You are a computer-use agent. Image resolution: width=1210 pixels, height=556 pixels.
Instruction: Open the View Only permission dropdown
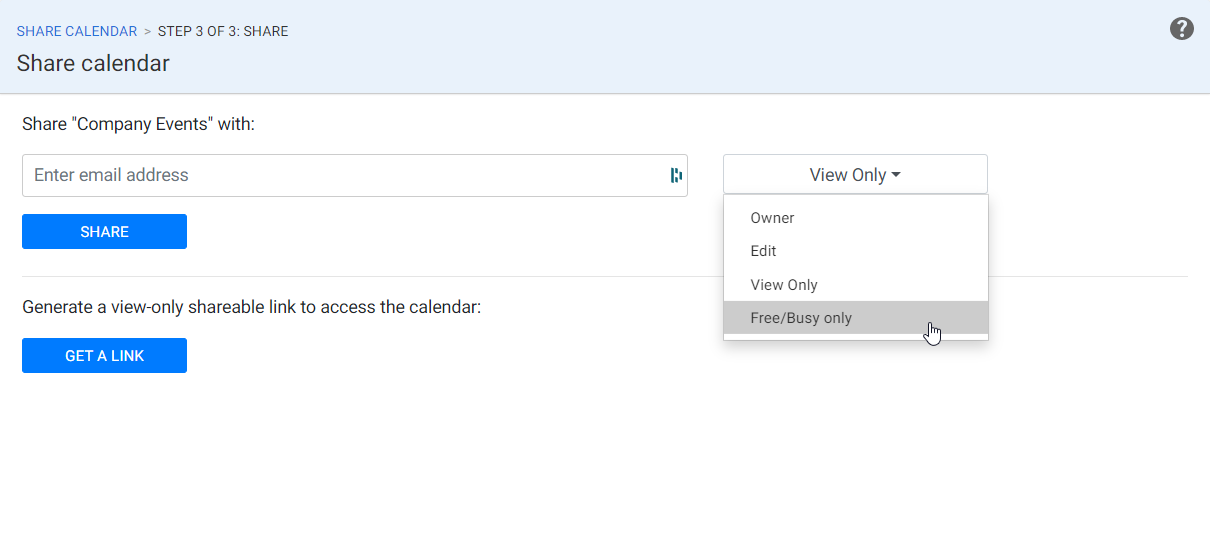pyautogui.click(x=855, y=175)
